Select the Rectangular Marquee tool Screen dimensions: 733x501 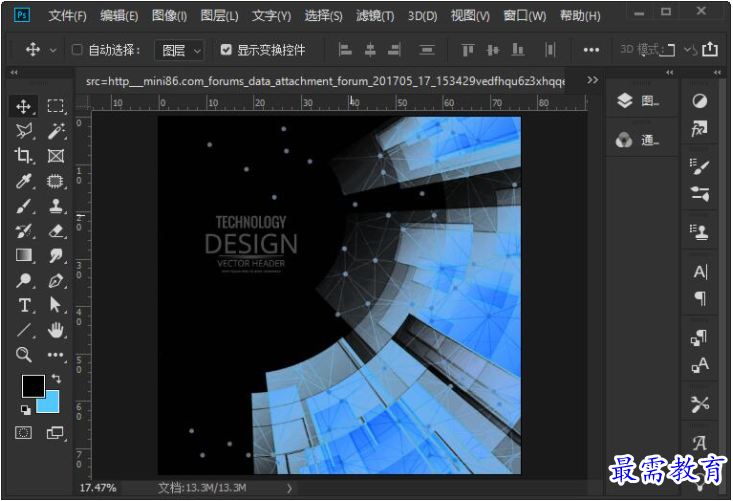56,107
